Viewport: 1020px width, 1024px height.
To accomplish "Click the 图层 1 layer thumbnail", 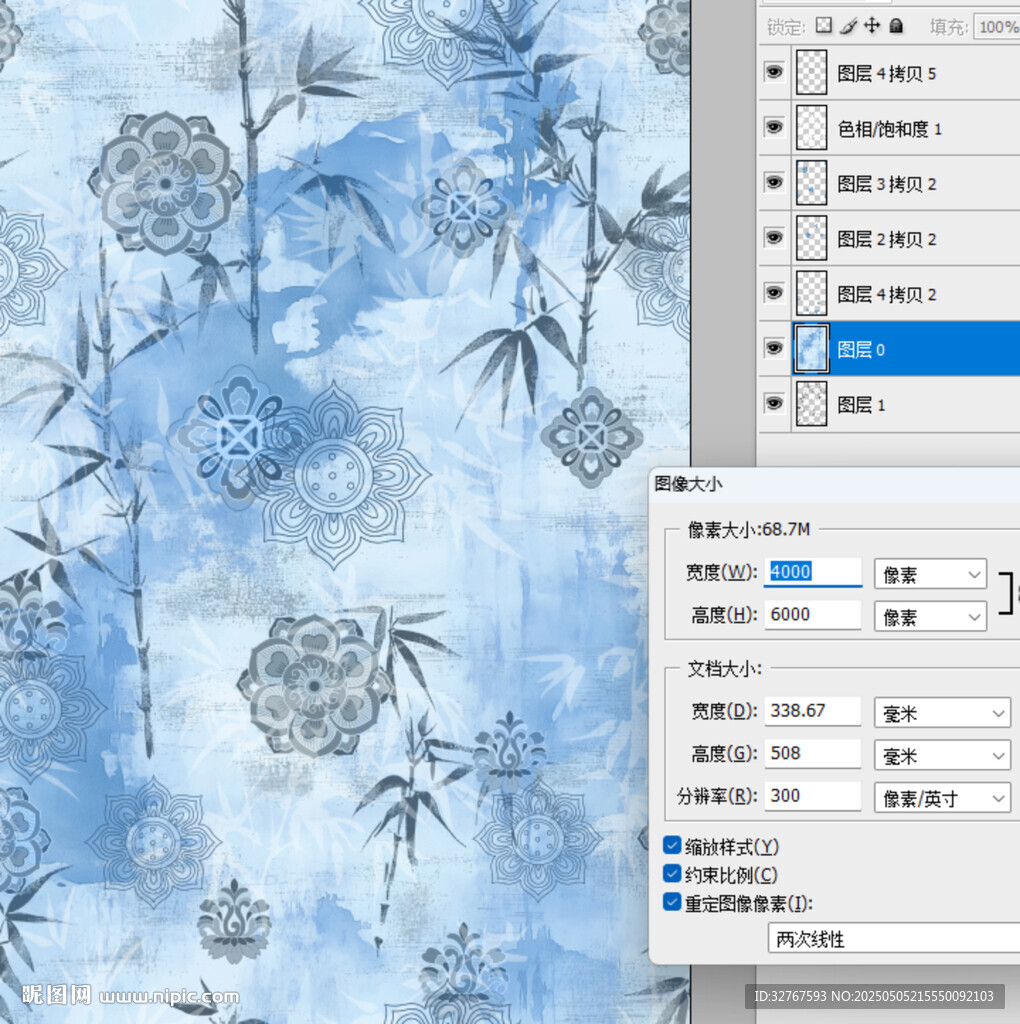I will point(812,404).
